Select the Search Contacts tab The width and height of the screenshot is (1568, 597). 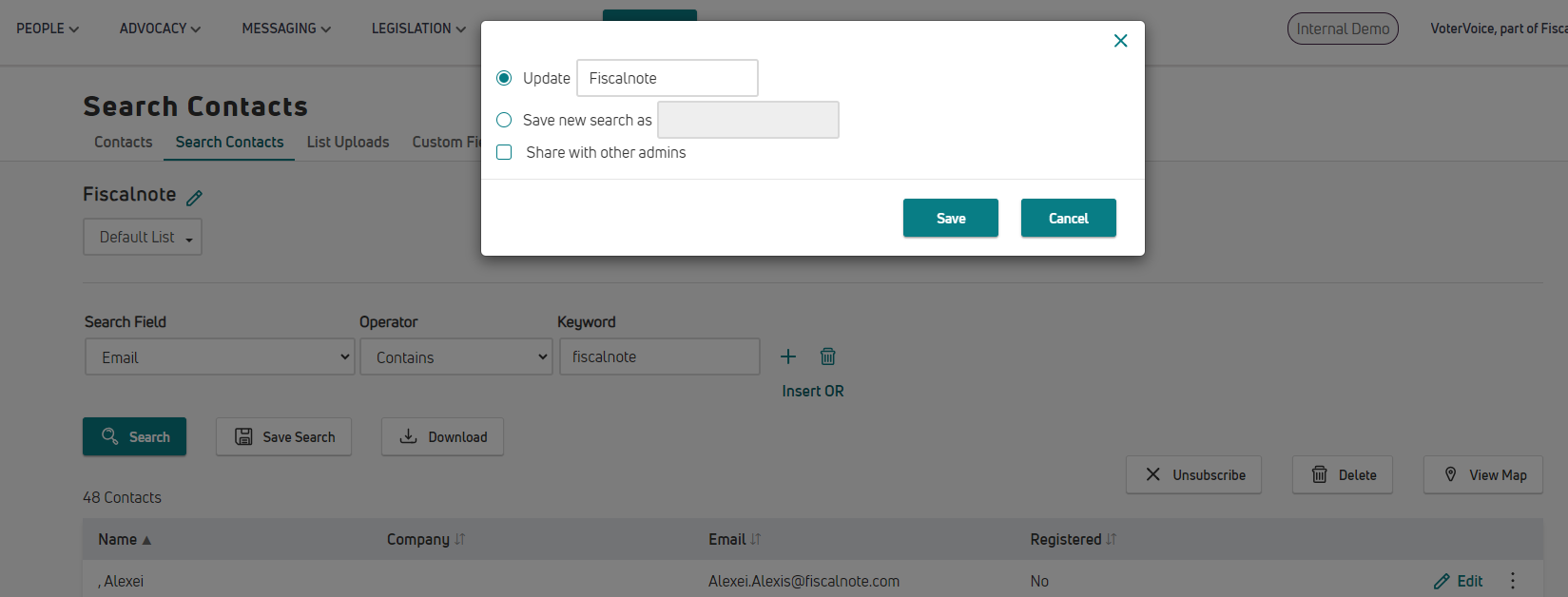(229, 142)
